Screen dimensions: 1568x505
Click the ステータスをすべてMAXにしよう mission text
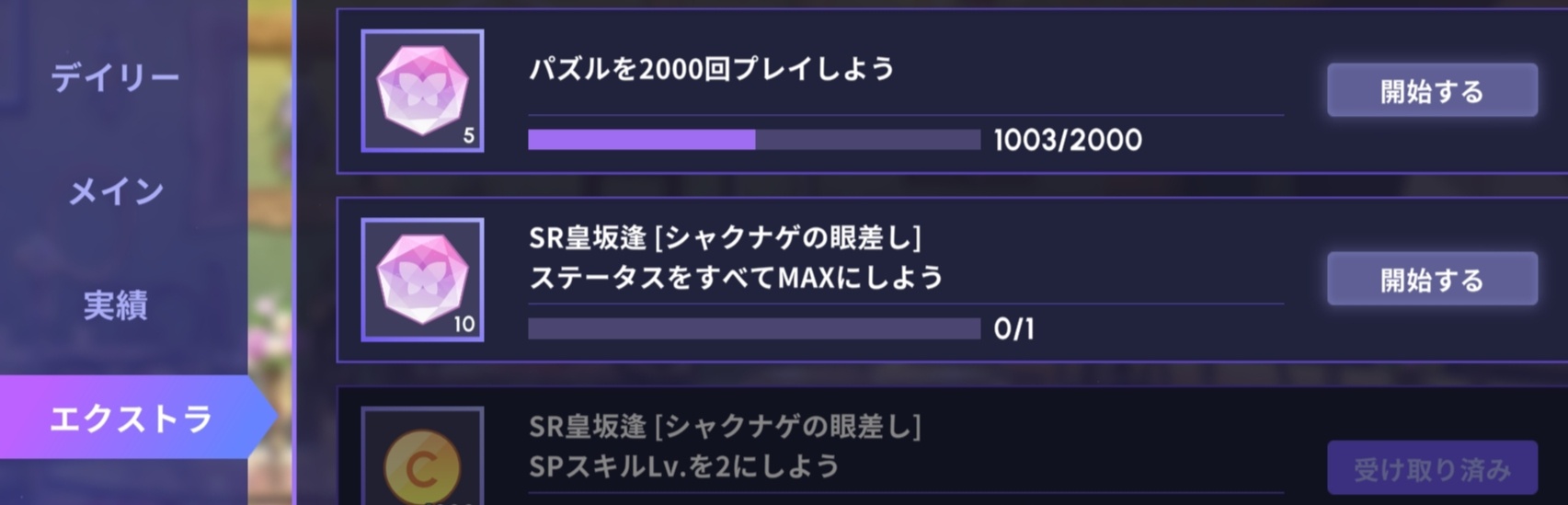pyautogui.click(x=737, y=277)
